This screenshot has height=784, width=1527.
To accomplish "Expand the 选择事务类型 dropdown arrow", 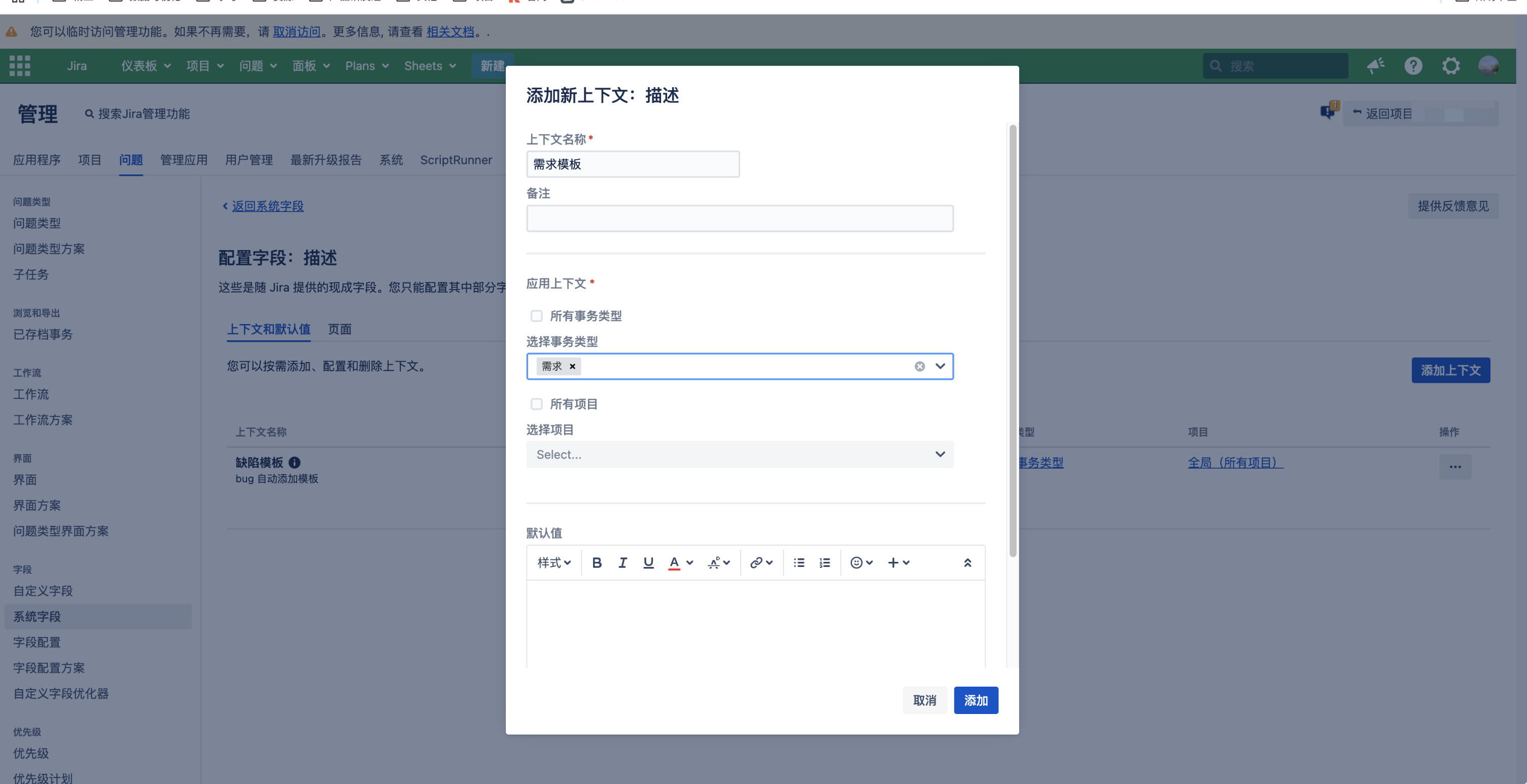I will pyautogui.click(x=940, y=366).
